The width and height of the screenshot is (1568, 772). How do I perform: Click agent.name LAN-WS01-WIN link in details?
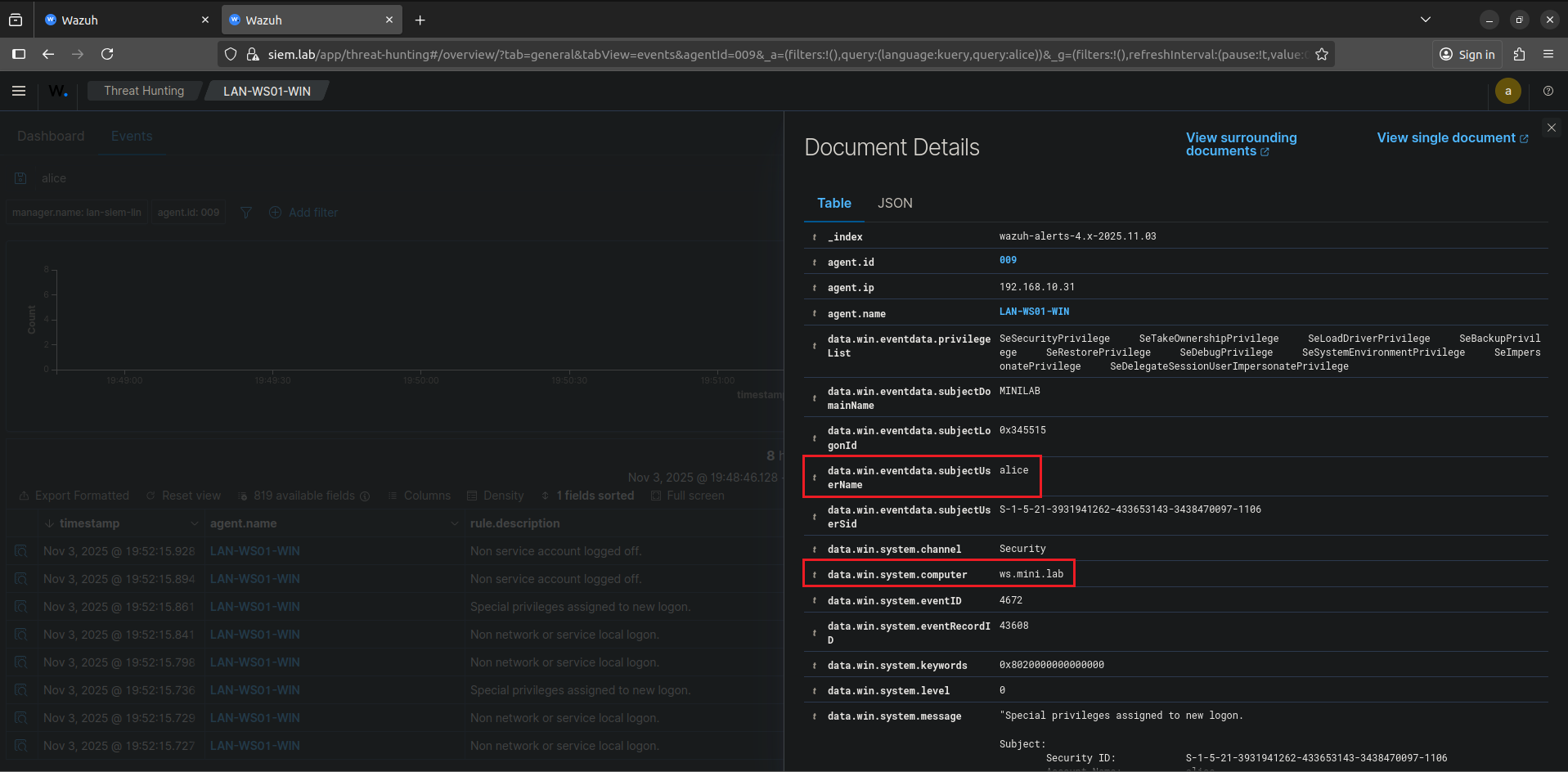(x=1034, y=312)
